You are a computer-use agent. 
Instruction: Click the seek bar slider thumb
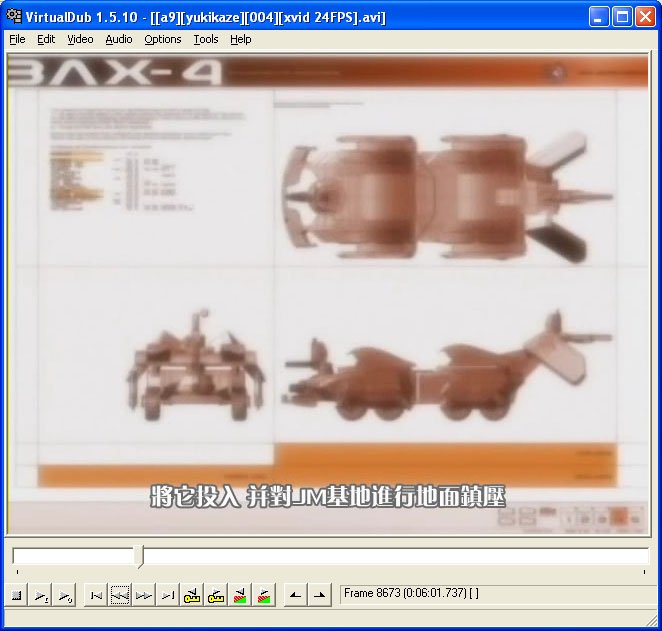139,556
